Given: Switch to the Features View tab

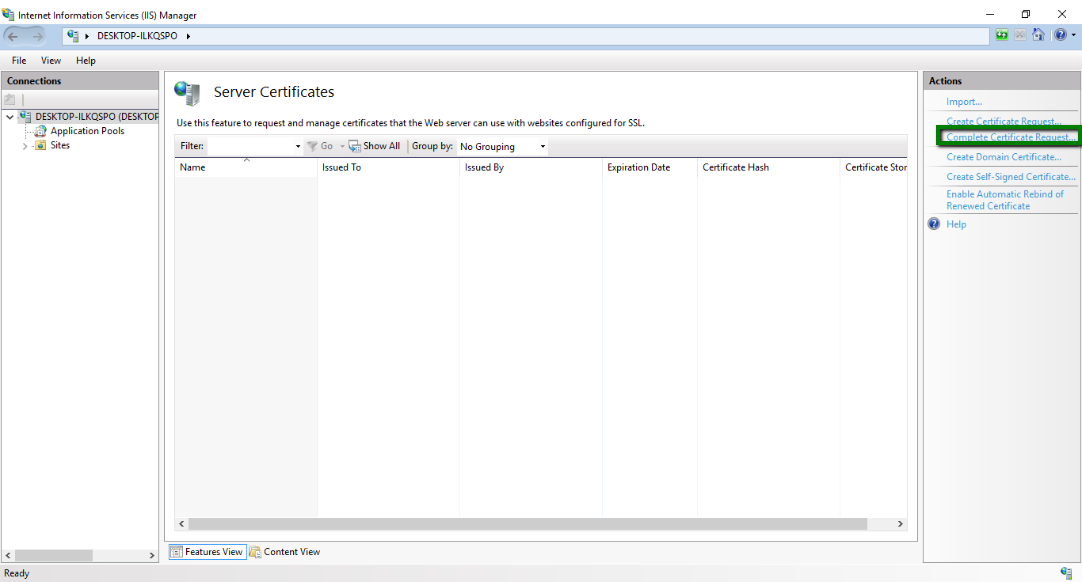Looking at the screenshot, I should tap(208, 552).
